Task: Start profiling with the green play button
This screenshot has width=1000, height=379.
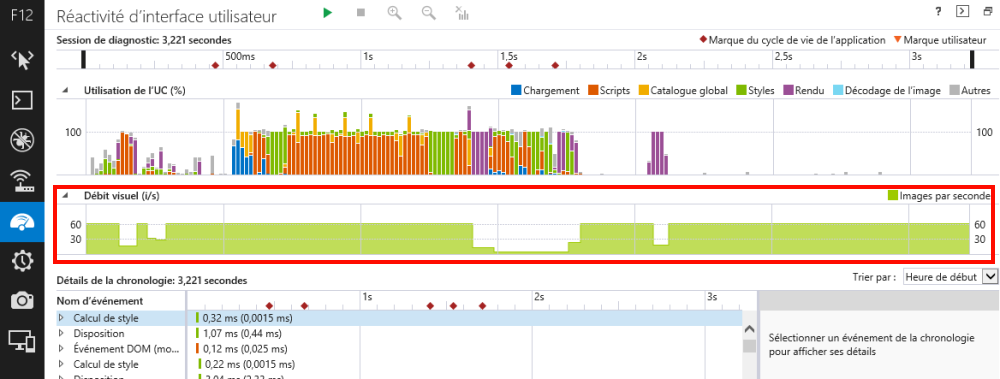Action: (328, 13)
